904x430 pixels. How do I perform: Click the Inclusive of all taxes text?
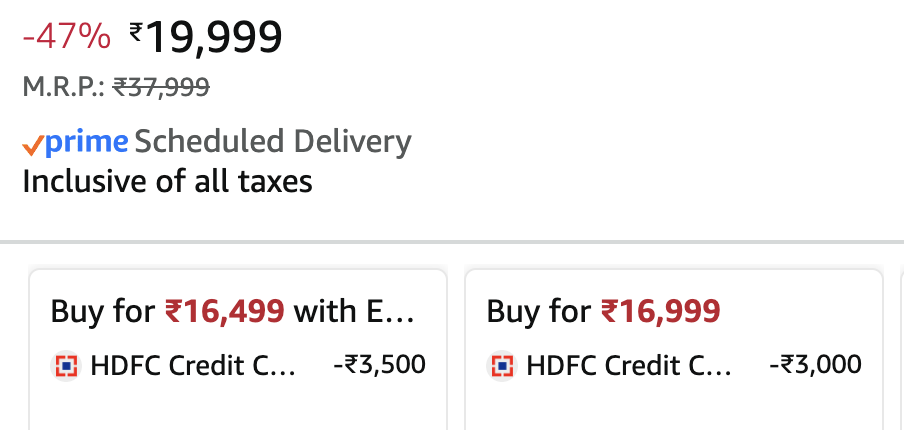click(x=167, y=182)
